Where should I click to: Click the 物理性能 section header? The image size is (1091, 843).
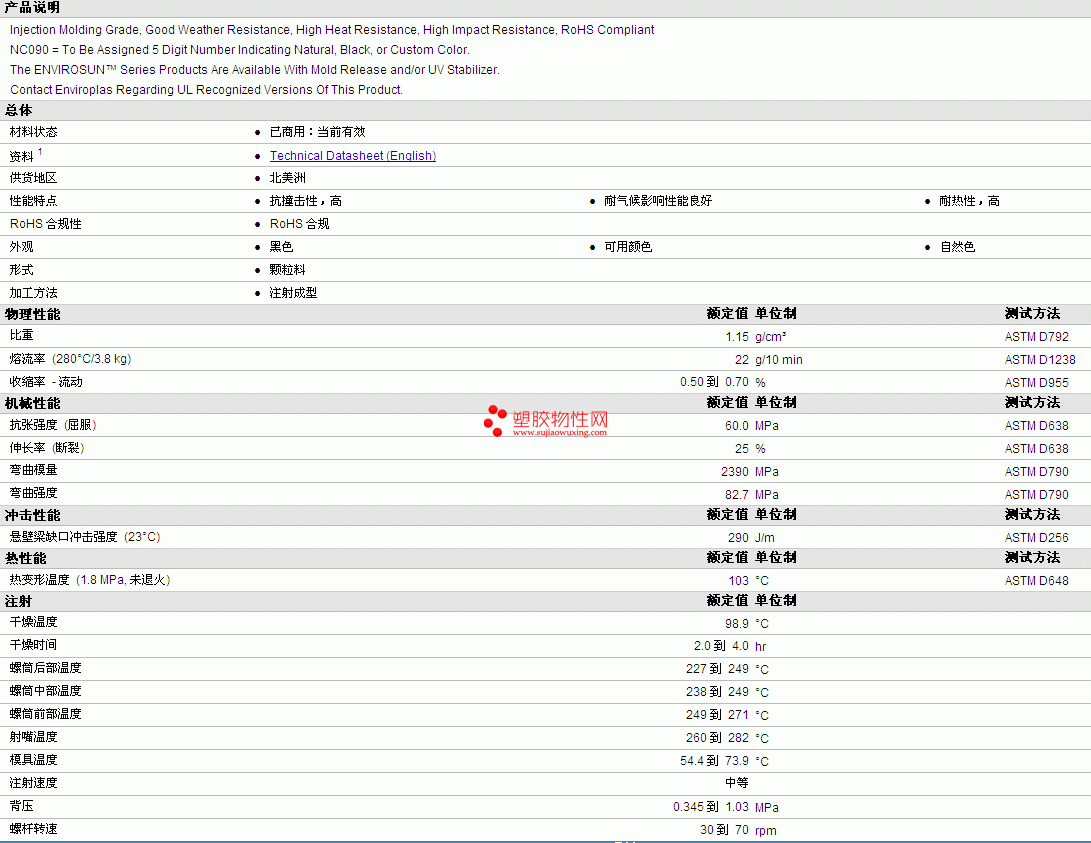coord(33,314)
